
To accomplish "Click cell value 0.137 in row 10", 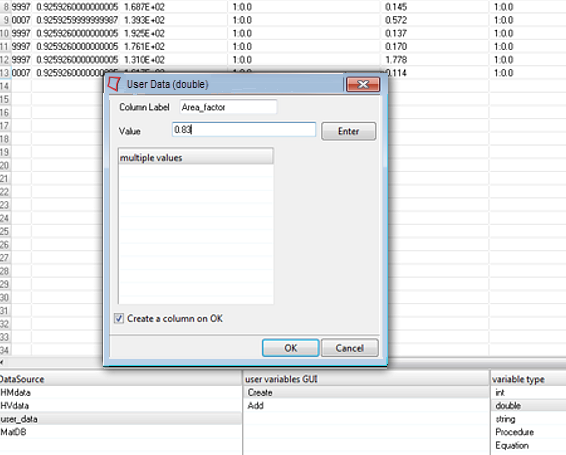I will pyautogui.click(x=396, y=33).
